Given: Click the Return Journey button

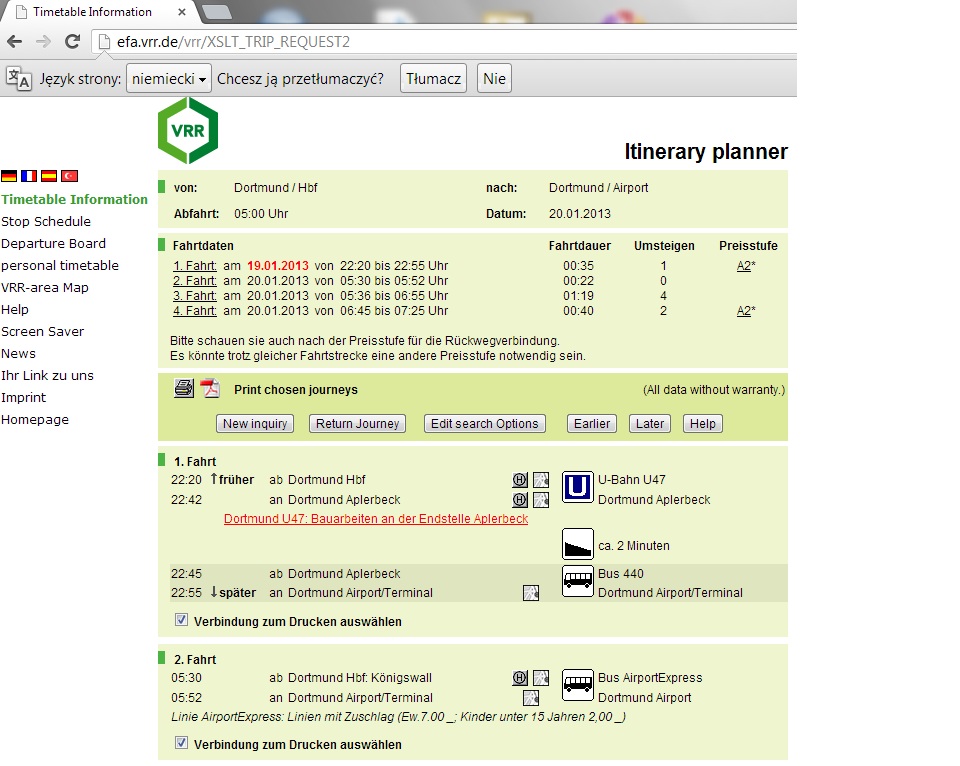Looking at the screenshot, I should point(358,424).
